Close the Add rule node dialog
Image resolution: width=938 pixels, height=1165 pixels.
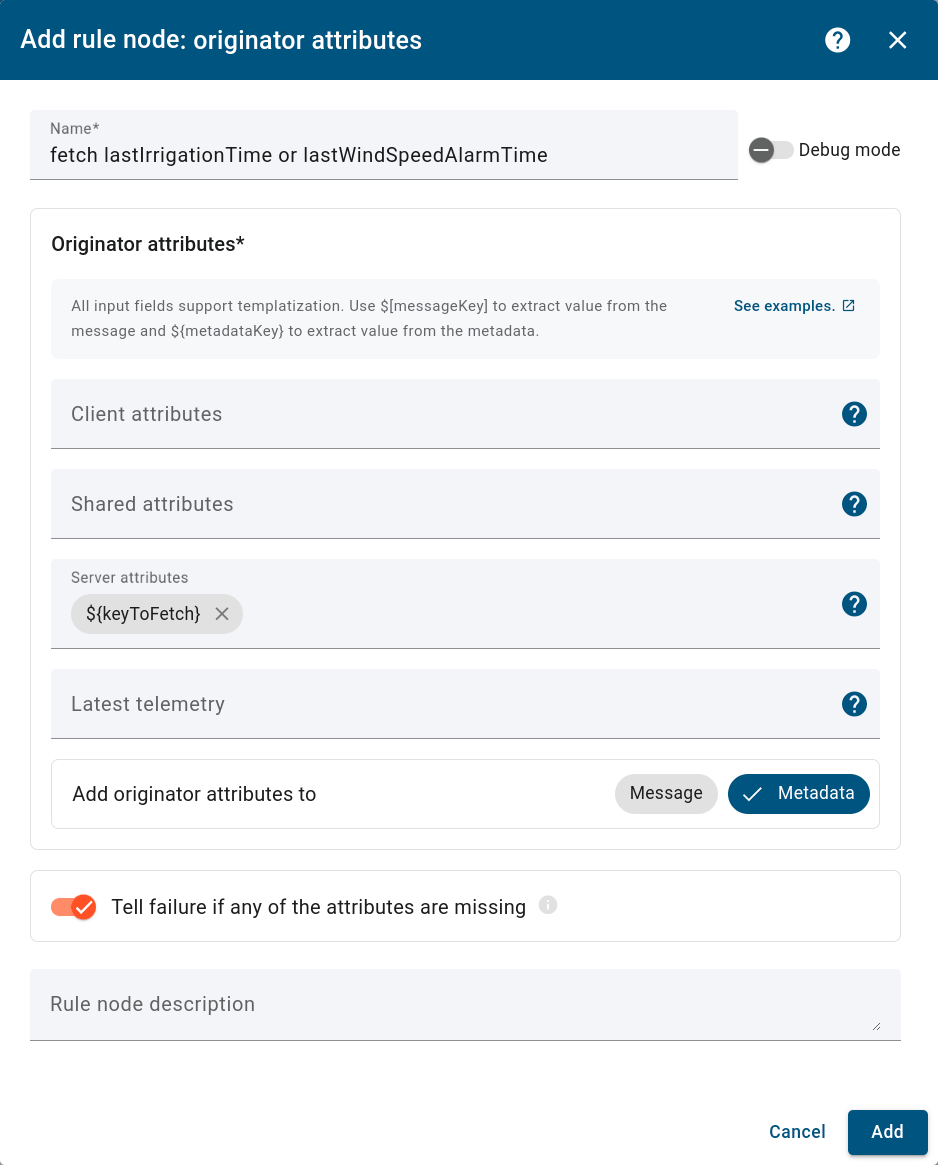point(897,40)
